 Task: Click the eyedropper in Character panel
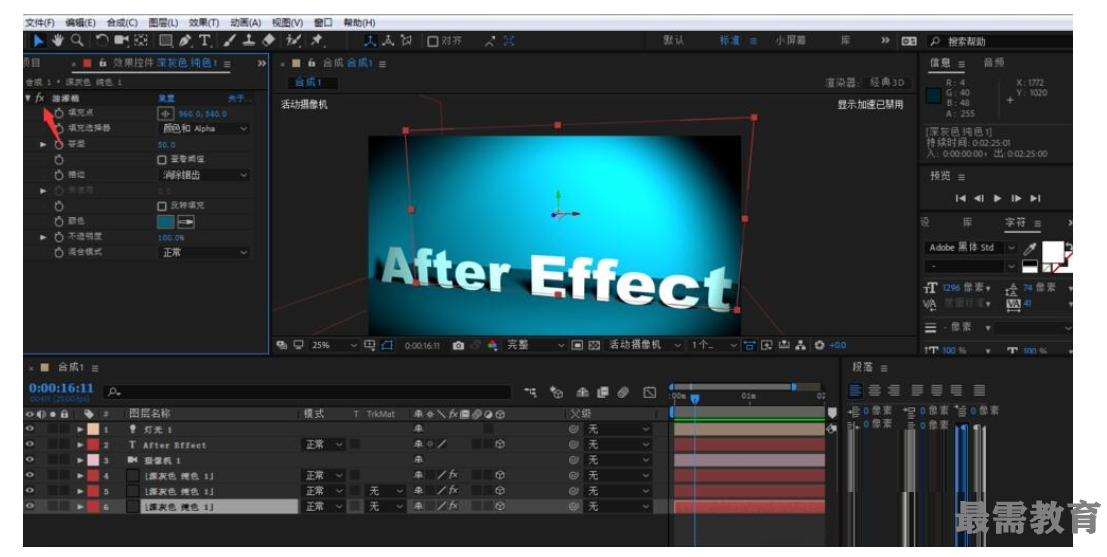click(1030, 248)
